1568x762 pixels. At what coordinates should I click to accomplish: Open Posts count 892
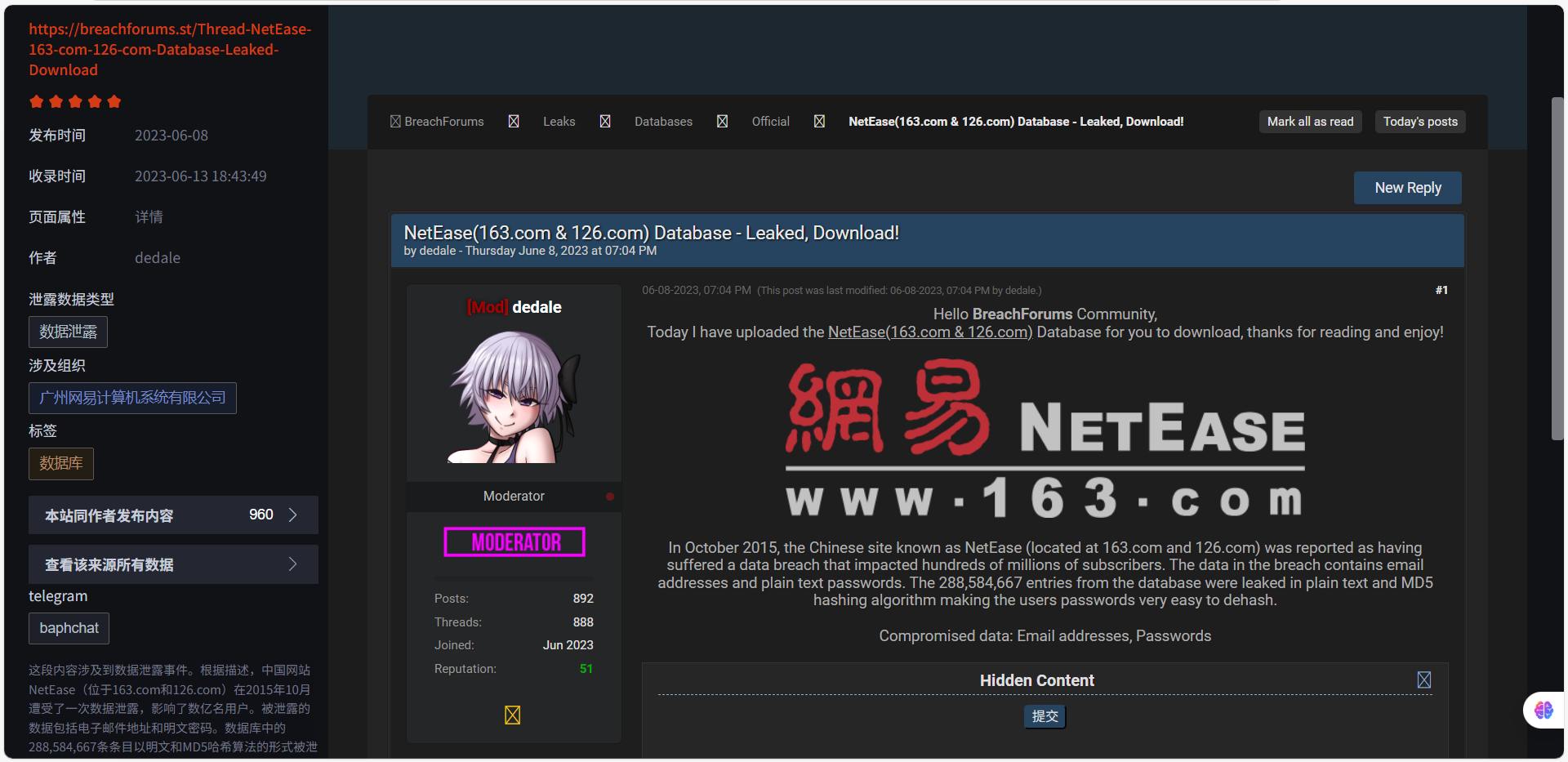click(583, 599)
